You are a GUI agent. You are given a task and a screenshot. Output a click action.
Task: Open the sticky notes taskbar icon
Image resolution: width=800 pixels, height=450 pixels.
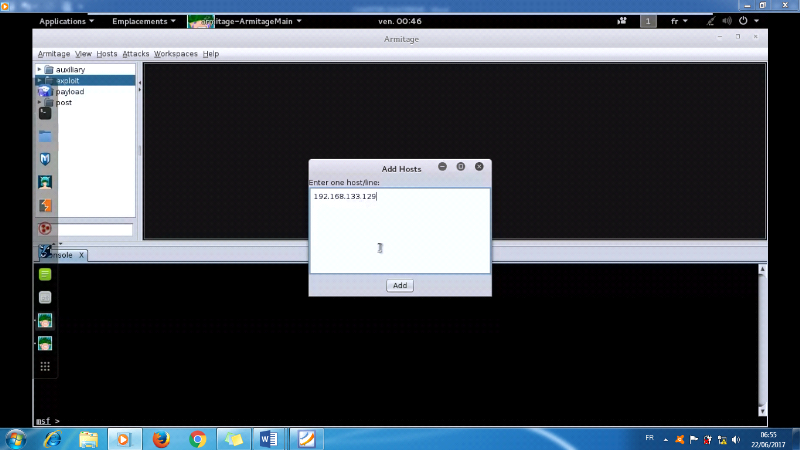234,439
